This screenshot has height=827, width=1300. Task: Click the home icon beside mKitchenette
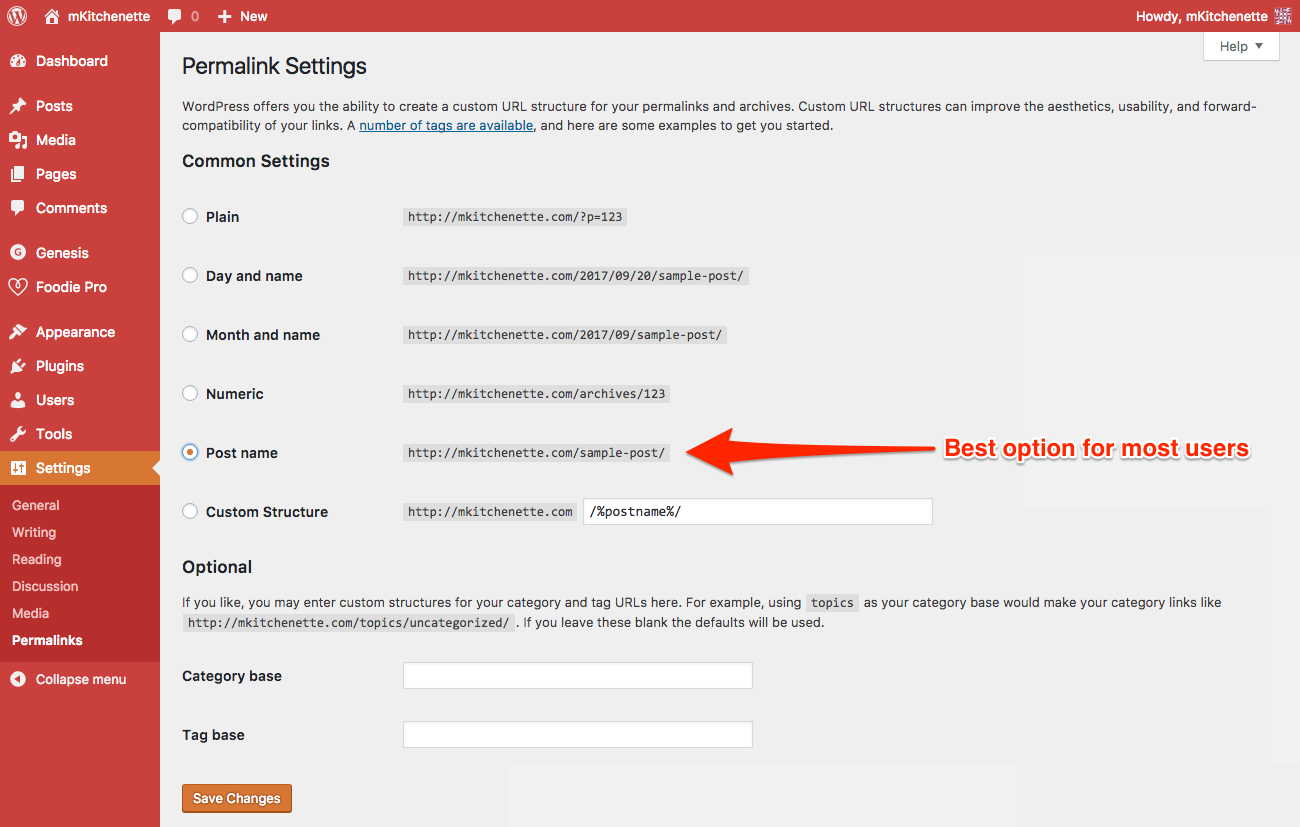point(52,16)
